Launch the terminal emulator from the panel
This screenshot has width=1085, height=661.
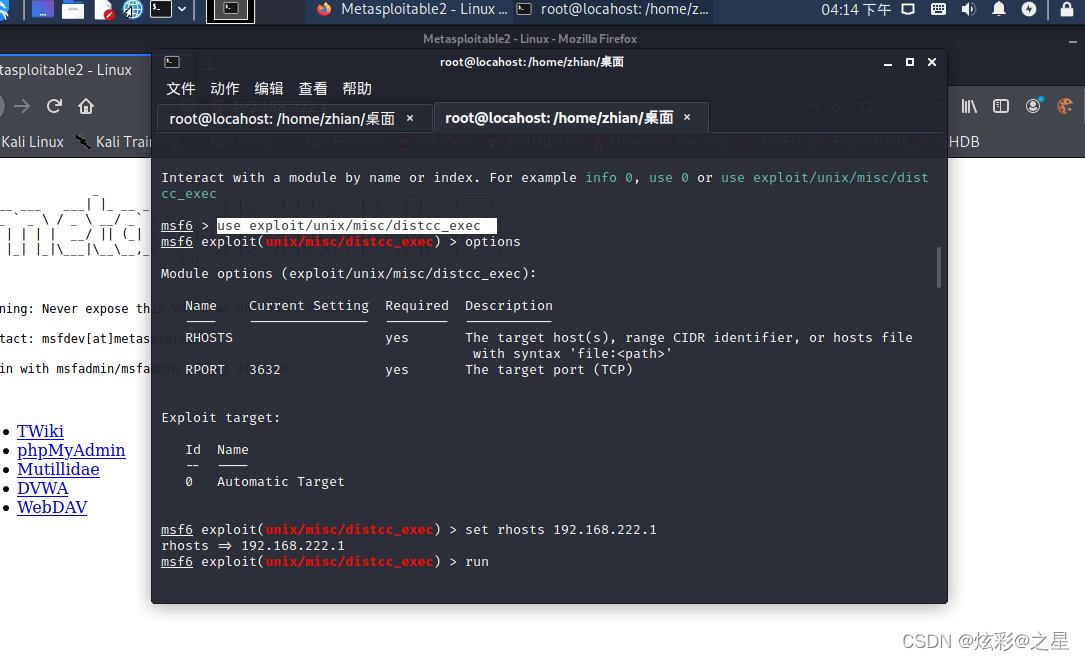161,10
